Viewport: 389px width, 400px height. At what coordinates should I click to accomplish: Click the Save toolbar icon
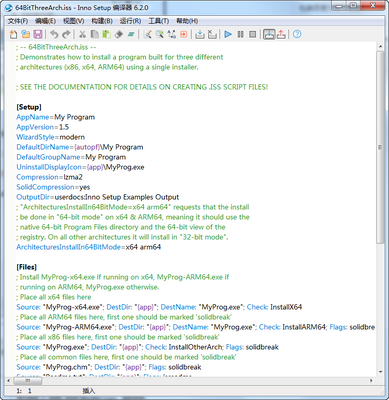(x=38, y=34)
